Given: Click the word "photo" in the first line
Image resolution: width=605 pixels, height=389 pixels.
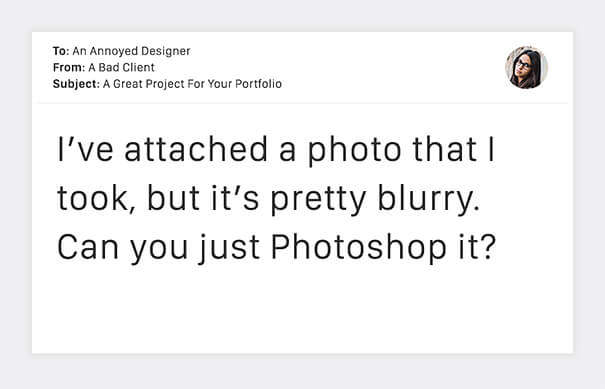Looking at the screenshot, I should pos(354,151).
